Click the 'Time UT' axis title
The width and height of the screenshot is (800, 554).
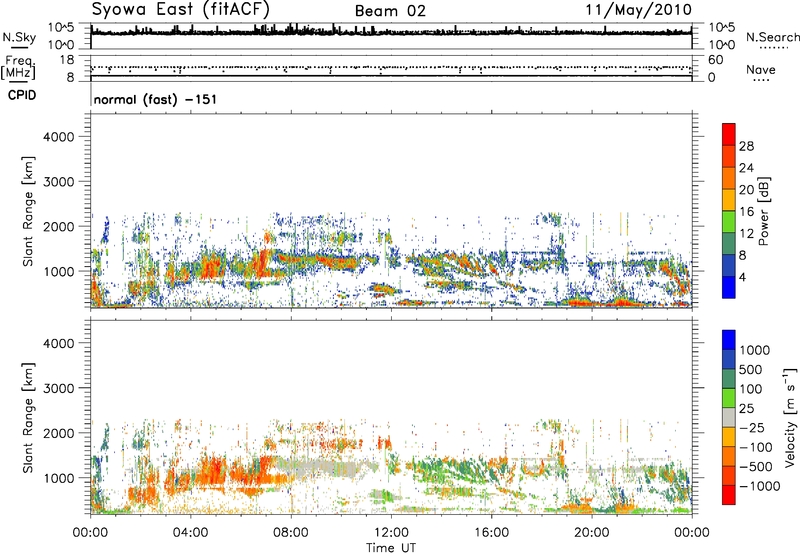(x=391, y=548)
